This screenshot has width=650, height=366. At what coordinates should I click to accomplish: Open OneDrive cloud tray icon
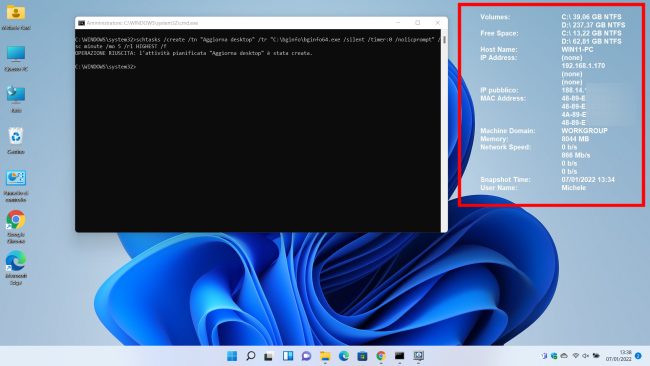point(564,356)
